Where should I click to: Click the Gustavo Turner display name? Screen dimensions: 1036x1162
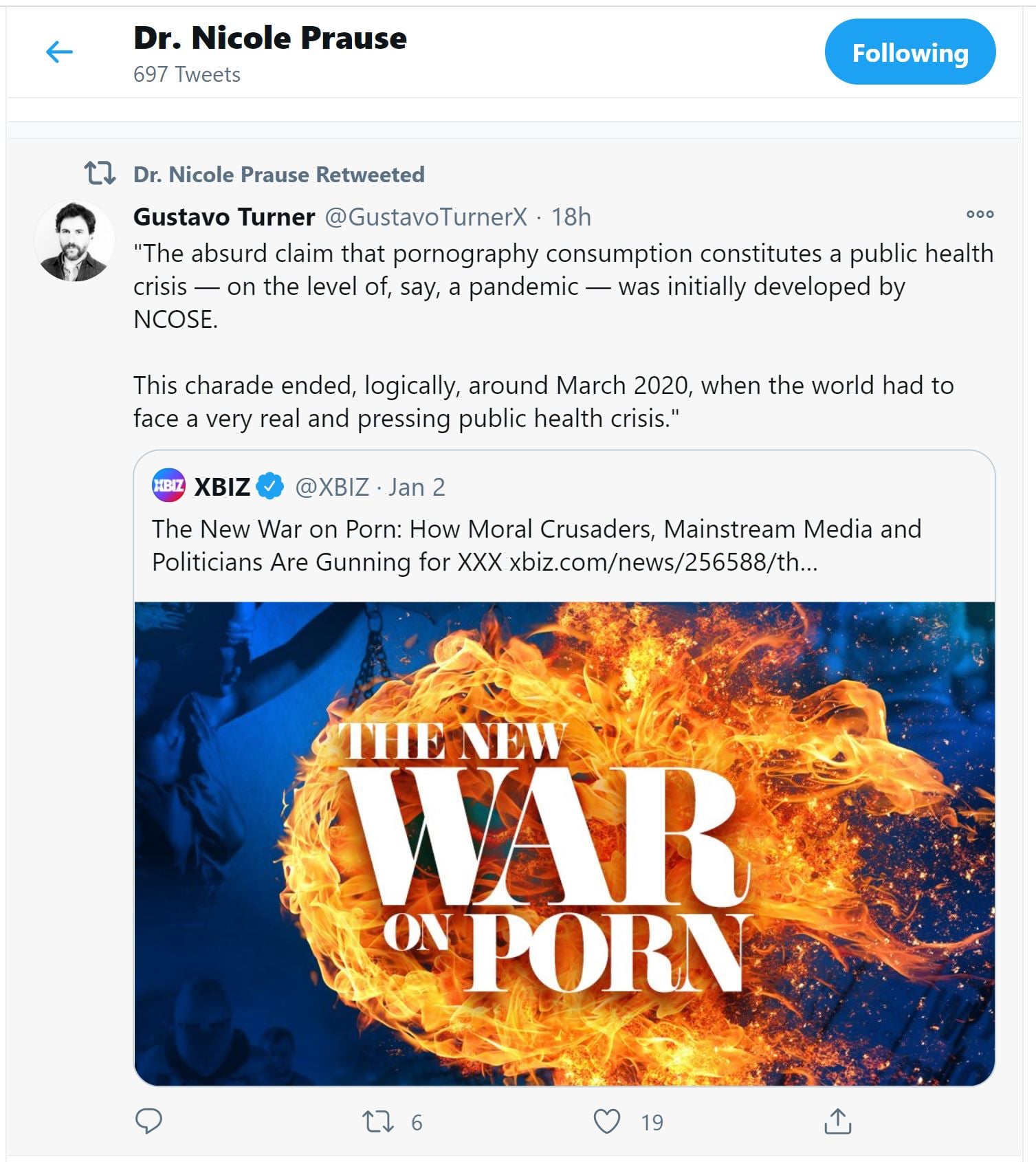[224, 217]
